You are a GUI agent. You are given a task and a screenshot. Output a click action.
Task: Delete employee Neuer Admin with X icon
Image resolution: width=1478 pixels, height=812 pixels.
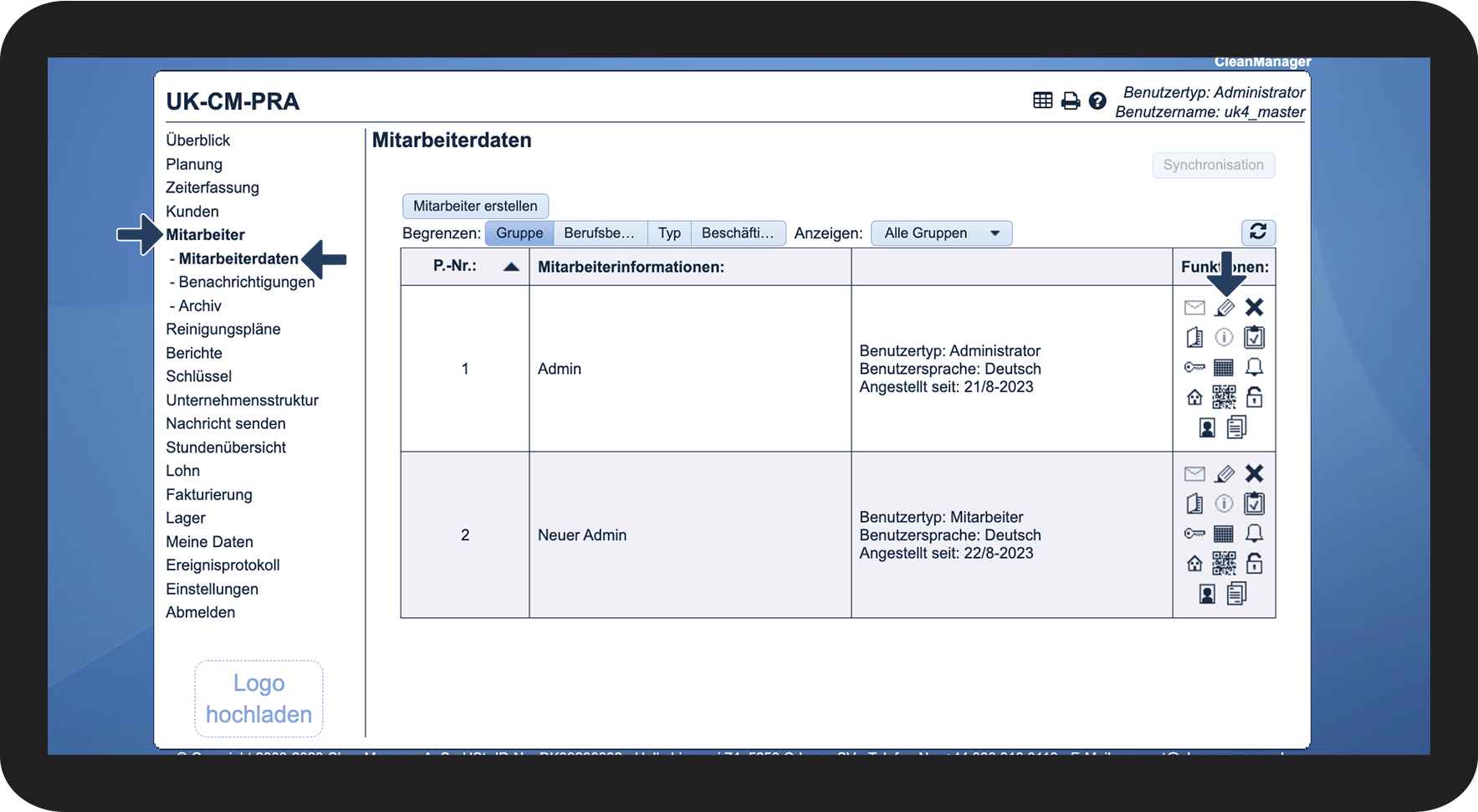click(x=1254, y=473)
